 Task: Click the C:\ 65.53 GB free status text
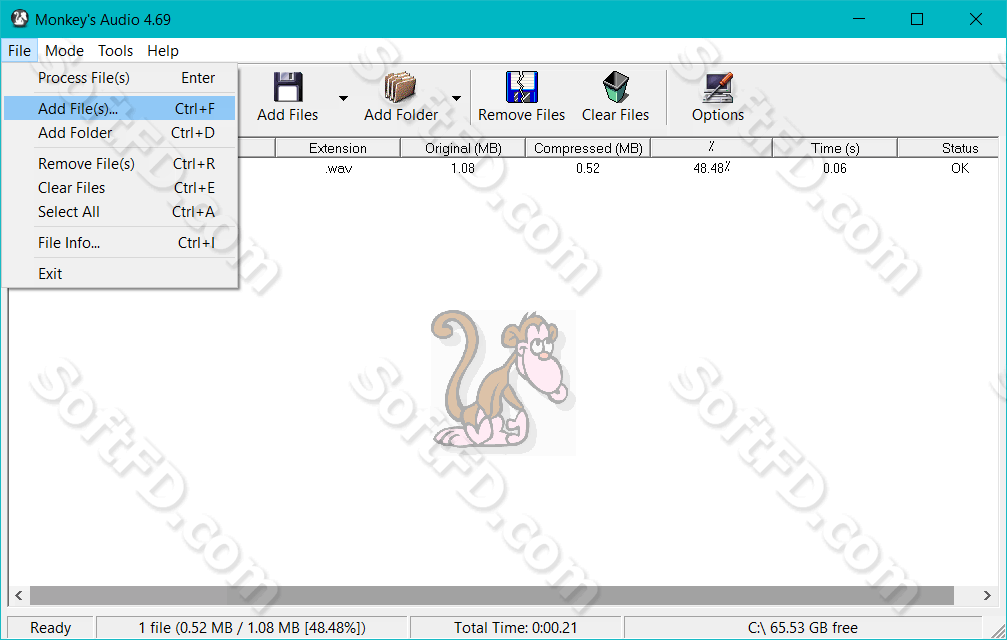[x=803, y=628]
